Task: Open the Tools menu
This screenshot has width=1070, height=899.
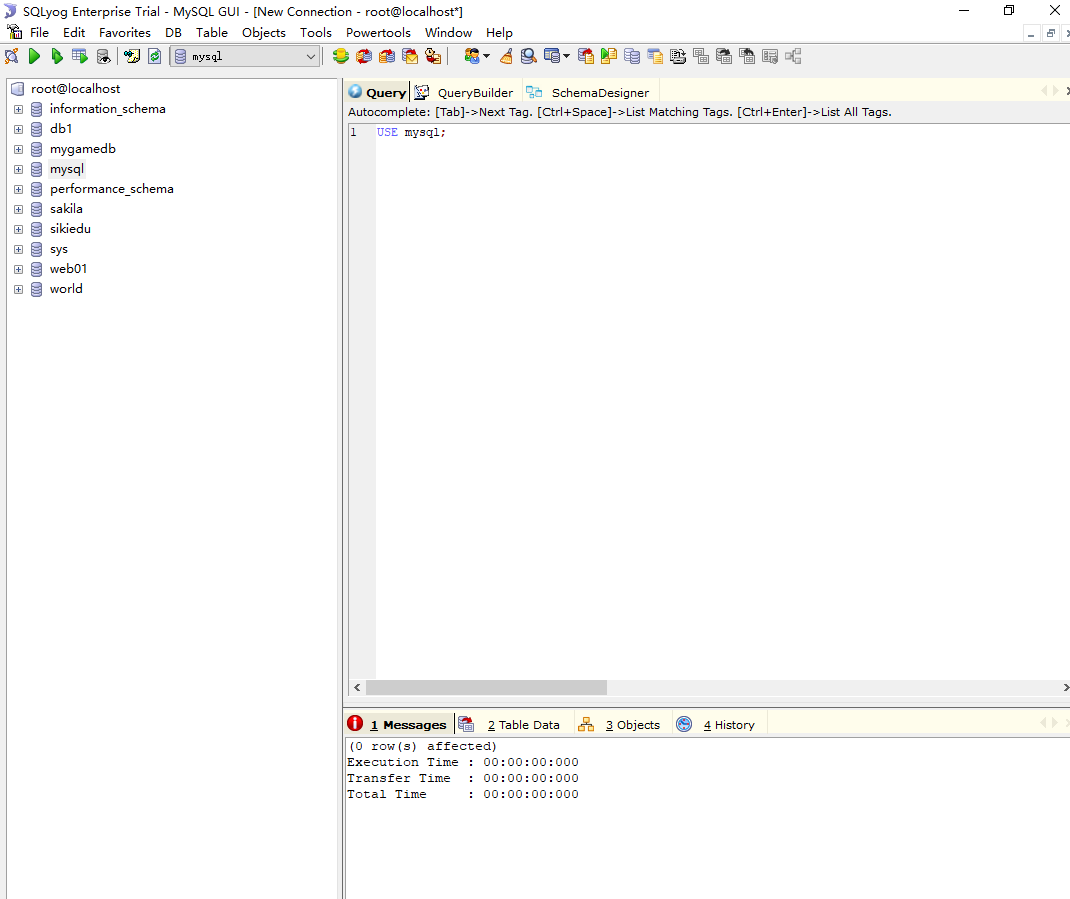Action: click(315, 33)
